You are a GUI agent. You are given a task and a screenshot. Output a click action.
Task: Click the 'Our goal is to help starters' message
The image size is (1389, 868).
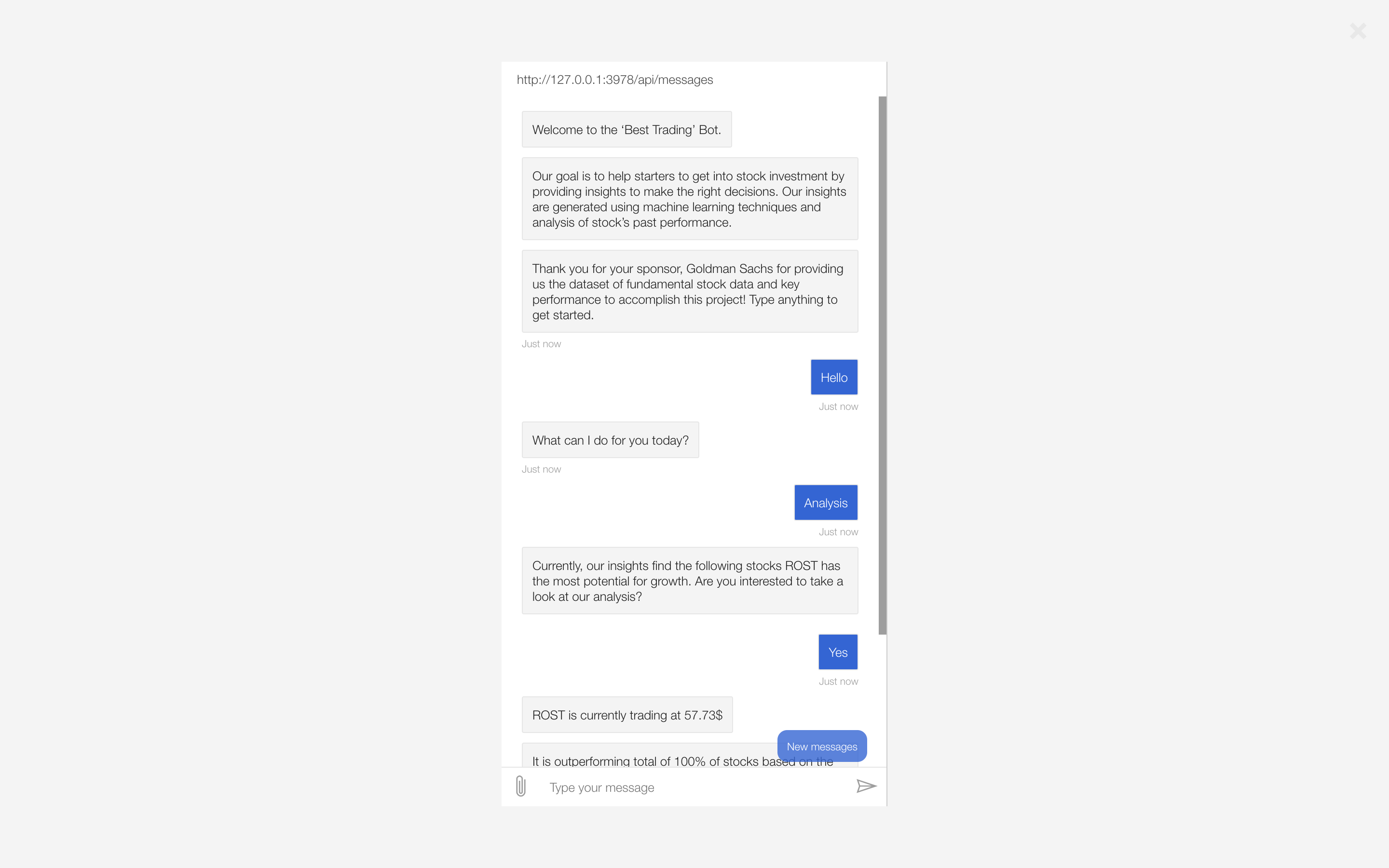click(690, 199)
